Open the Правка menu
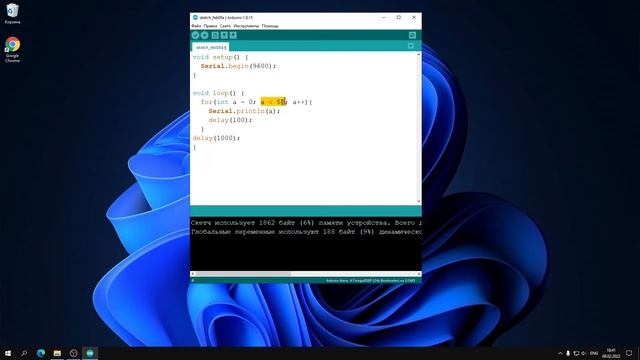Viewport: 640px width, 360px height. 210,26
